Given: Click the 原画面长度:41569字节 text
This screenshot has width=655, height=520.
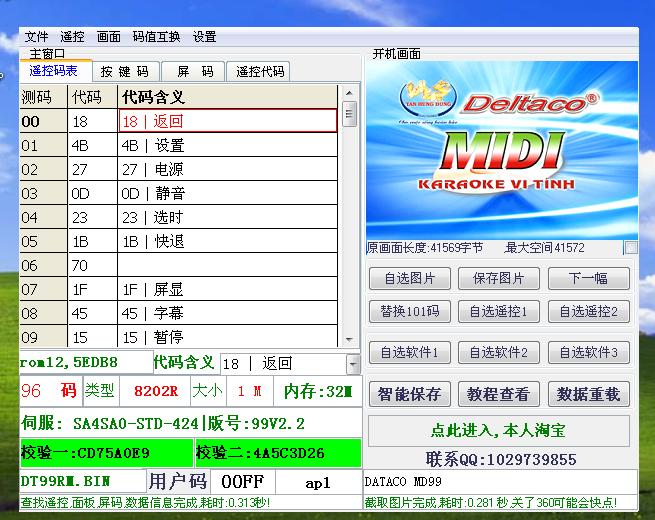Looking at the screenshot, I should click(x=425, y=248).
